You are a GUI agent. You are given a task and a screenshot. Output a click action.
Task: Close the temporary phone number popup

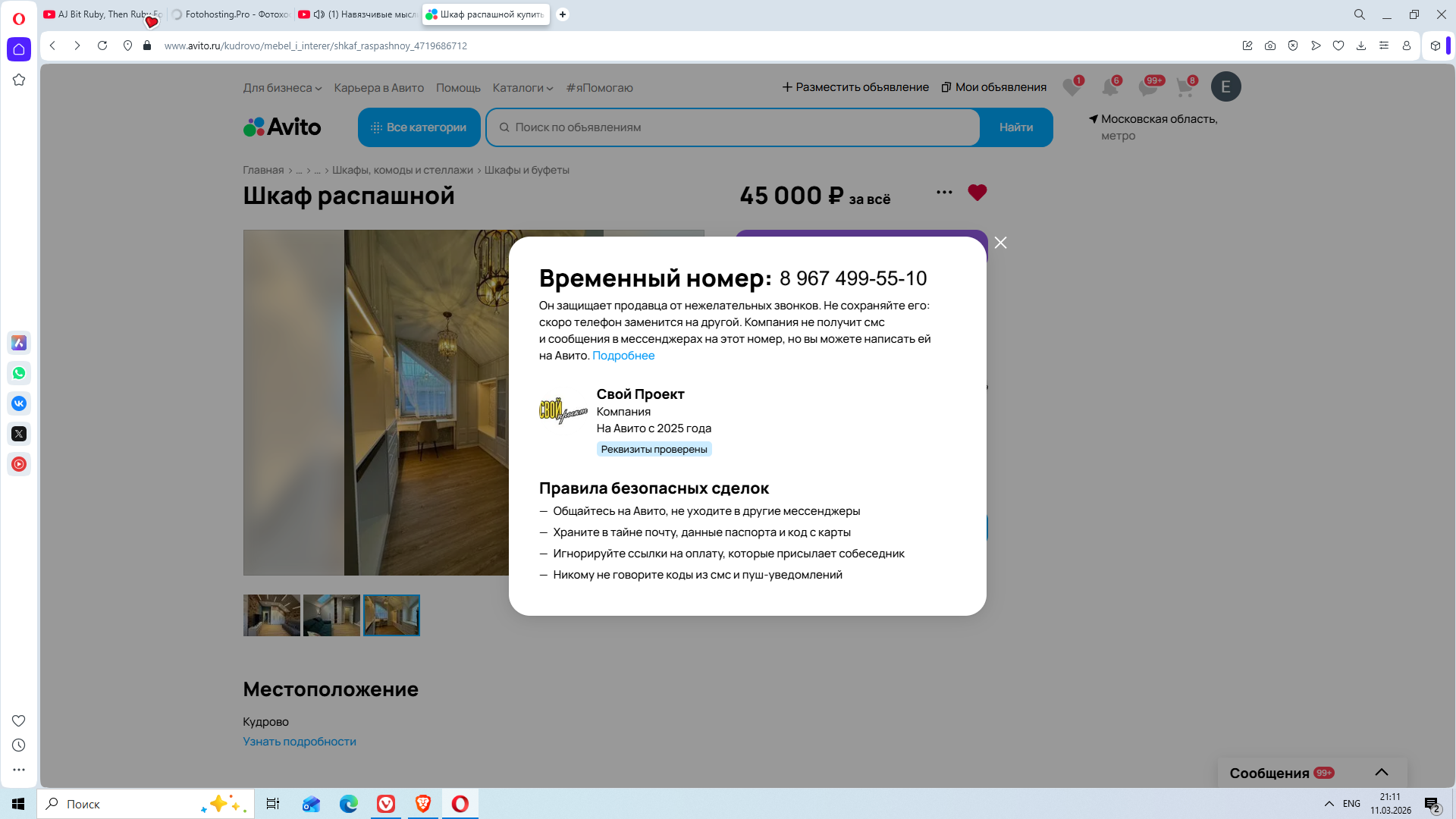tap(1000, 243)
